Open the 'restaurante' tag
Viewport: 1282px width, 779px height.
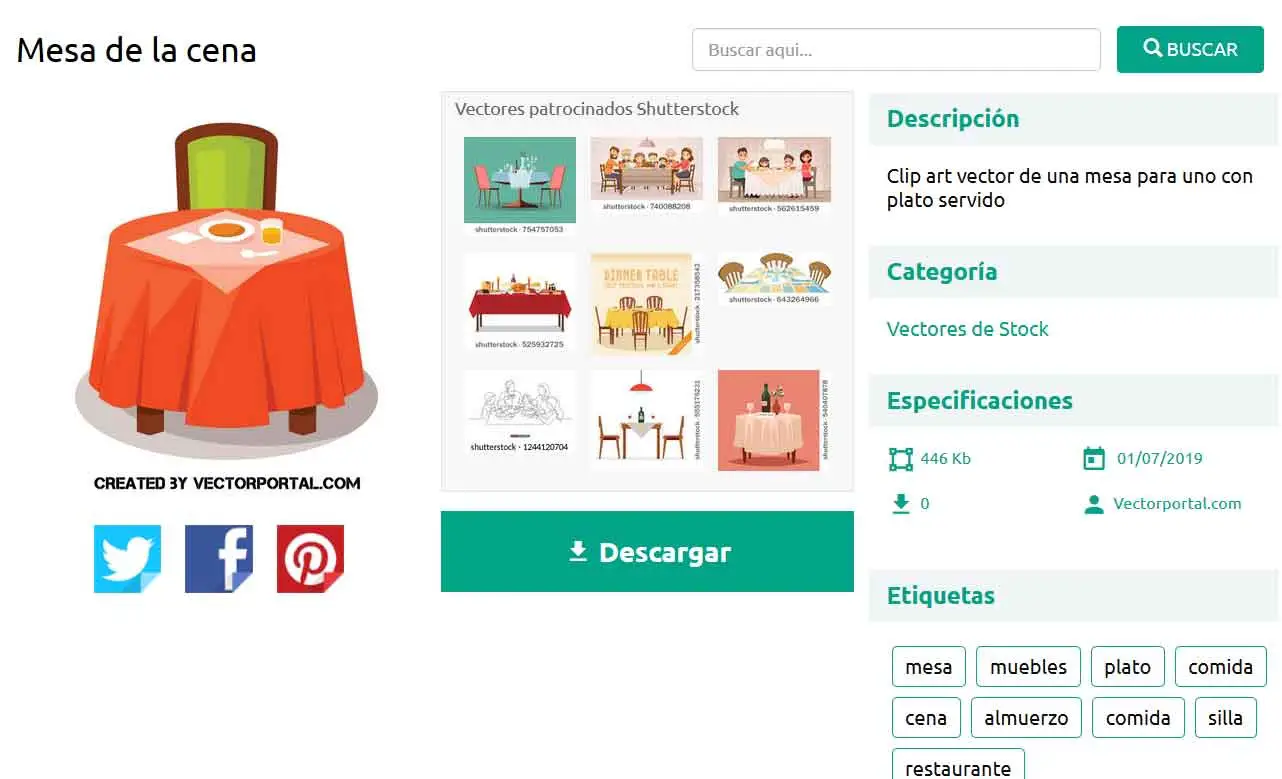[958, 768]
